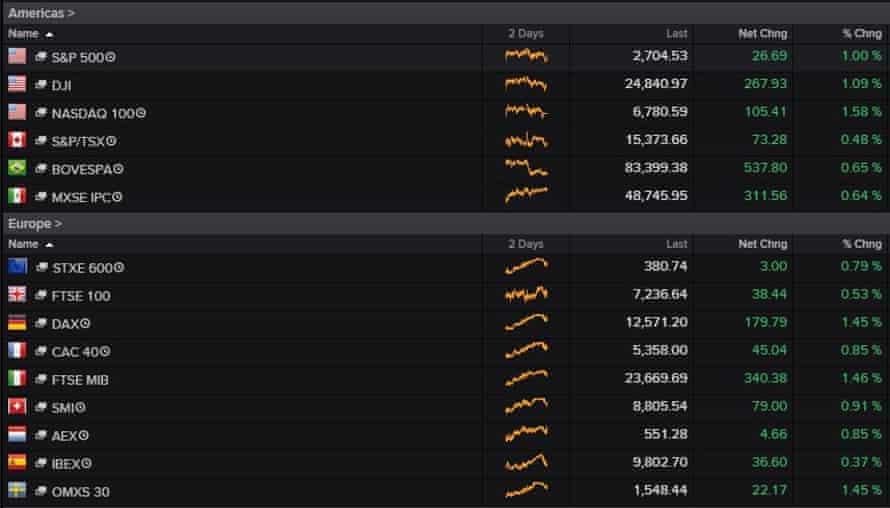Click the Spanish flag beside IBEX
Viewport: 890px width, 508px height.
click(x=17, y=463)
